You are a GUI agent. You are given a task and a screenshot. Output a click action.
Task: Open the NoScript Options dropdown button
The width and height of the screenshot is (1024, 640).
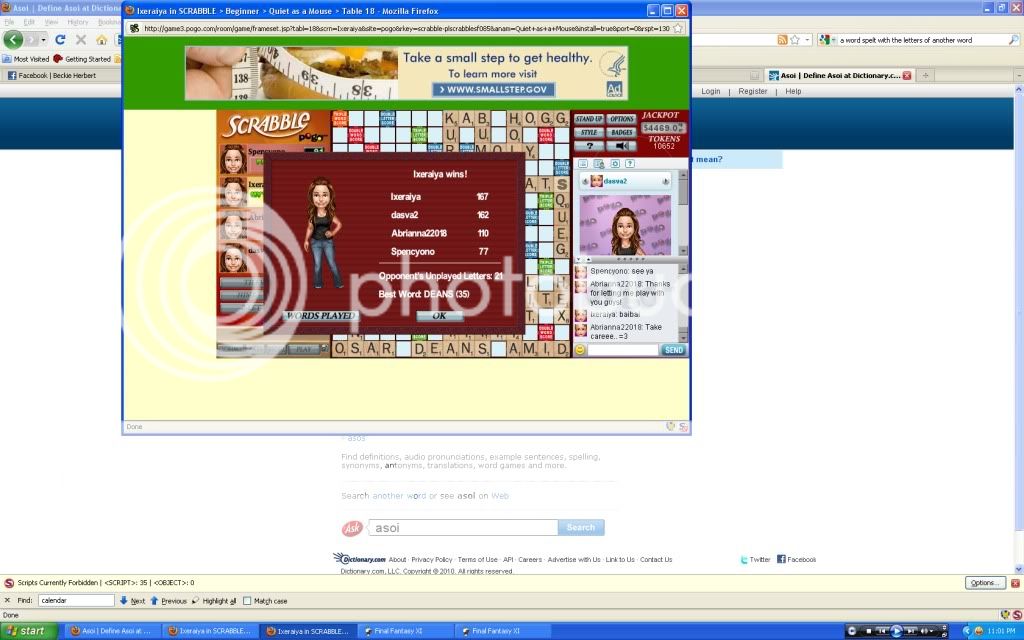985,583
